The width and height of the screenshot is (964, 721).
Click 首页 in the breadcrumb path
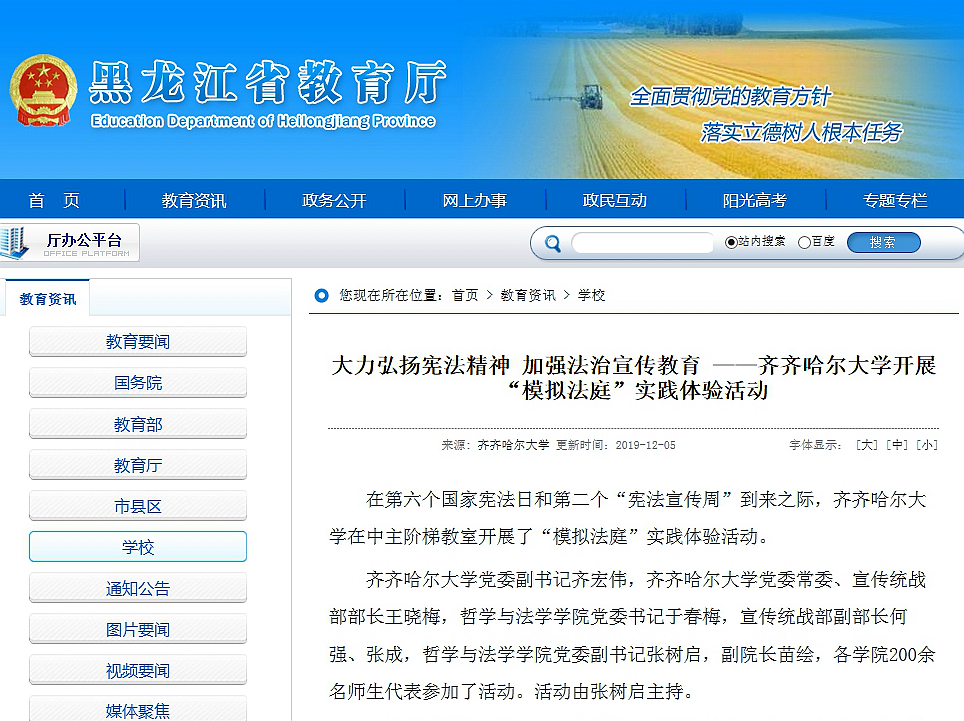(465, 295)
